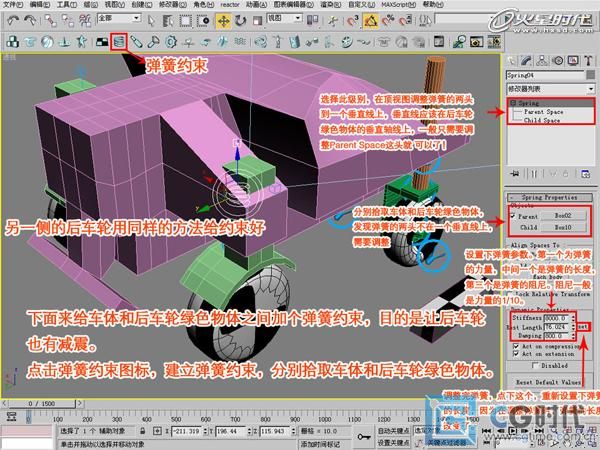This screenshot has width=600, height=450.
Task: Toggle the selection lock padlock icon
Action: (143, 431)
